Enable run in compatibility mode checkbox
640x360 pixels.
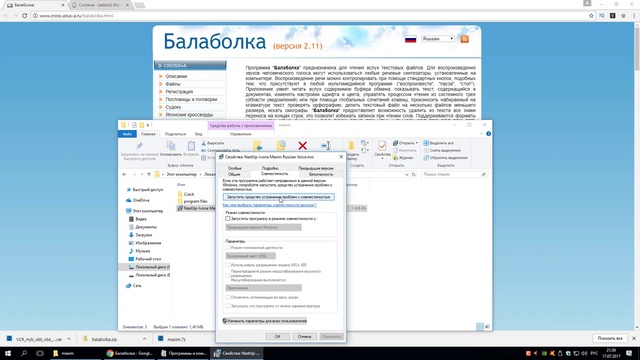point(228,219)
